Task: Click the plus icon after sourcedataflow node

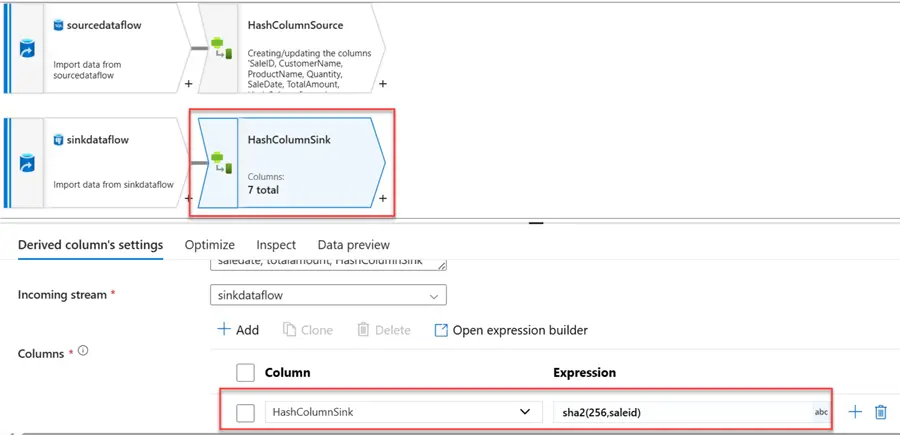Action: tap(189, 84)
